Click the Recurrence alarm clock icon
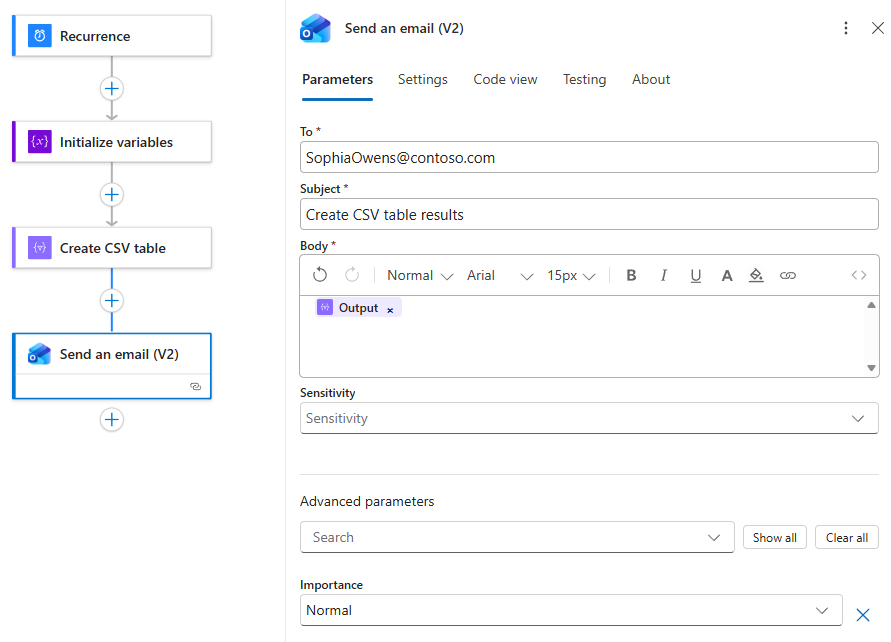Viewport: 891px width, 642px height. [40, 36]
